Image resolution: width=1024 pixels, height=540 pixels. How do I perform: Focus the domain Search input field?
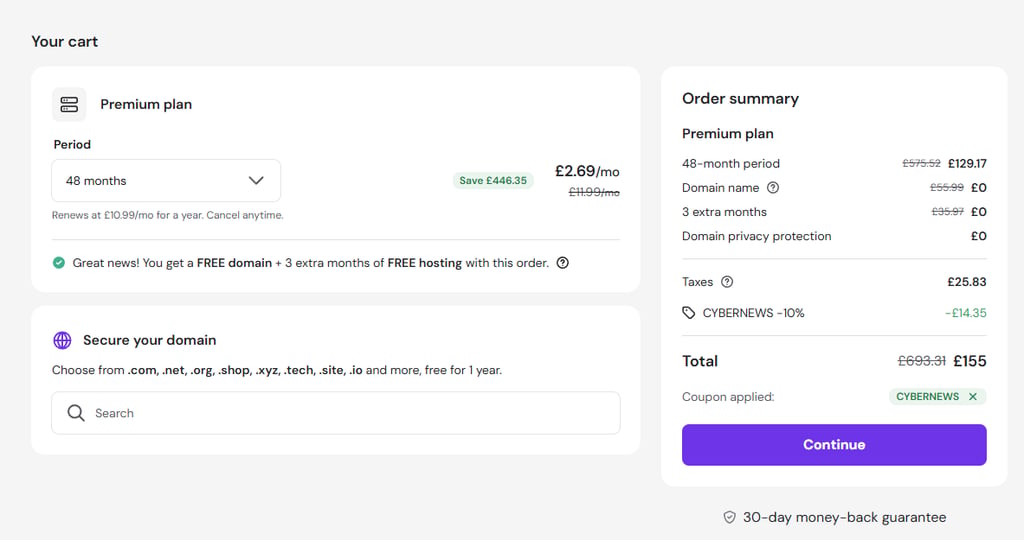336,413
